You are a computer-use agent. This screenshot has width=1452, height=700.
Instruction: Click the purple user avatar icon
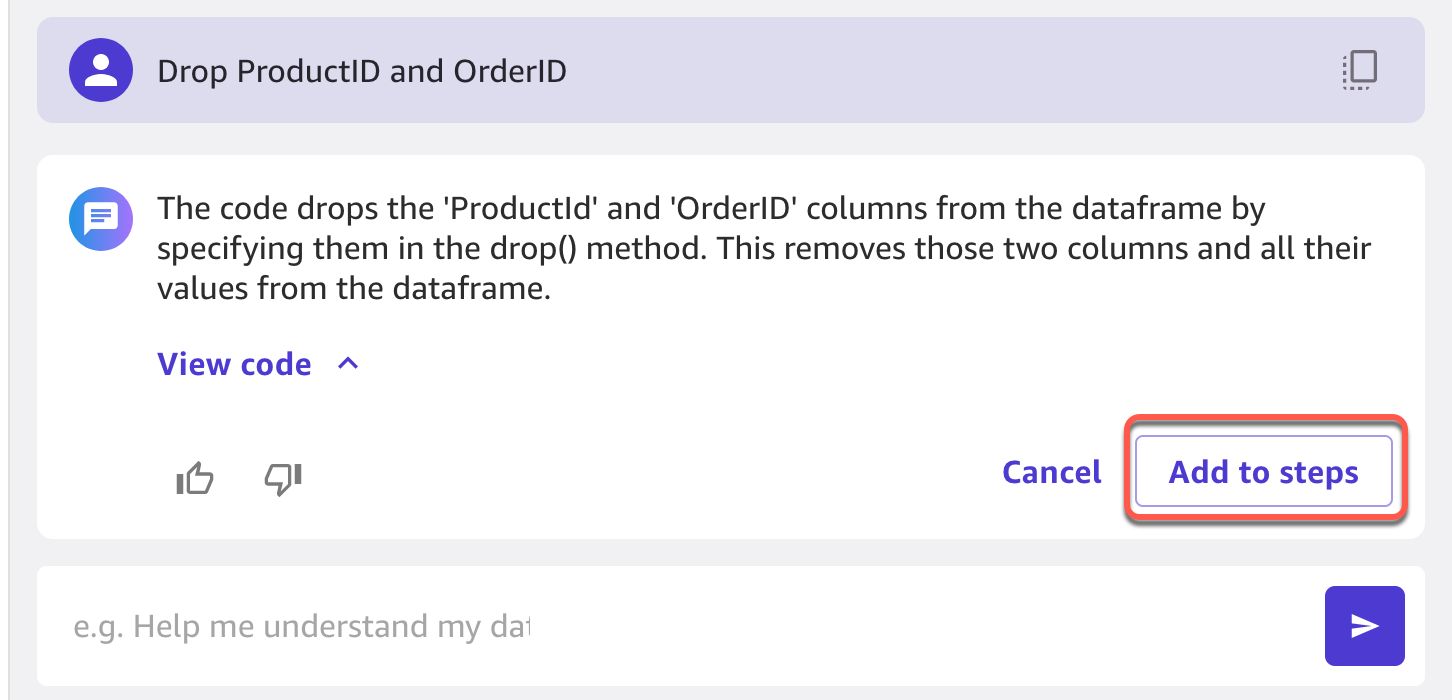tap(101, 70)
